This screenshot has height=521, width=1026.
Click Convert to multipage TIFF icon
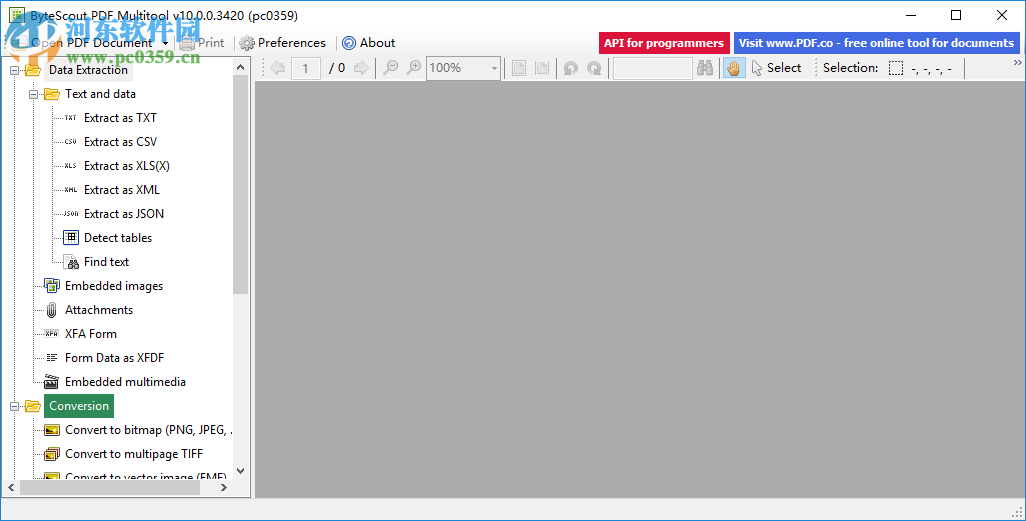[52, 454]
